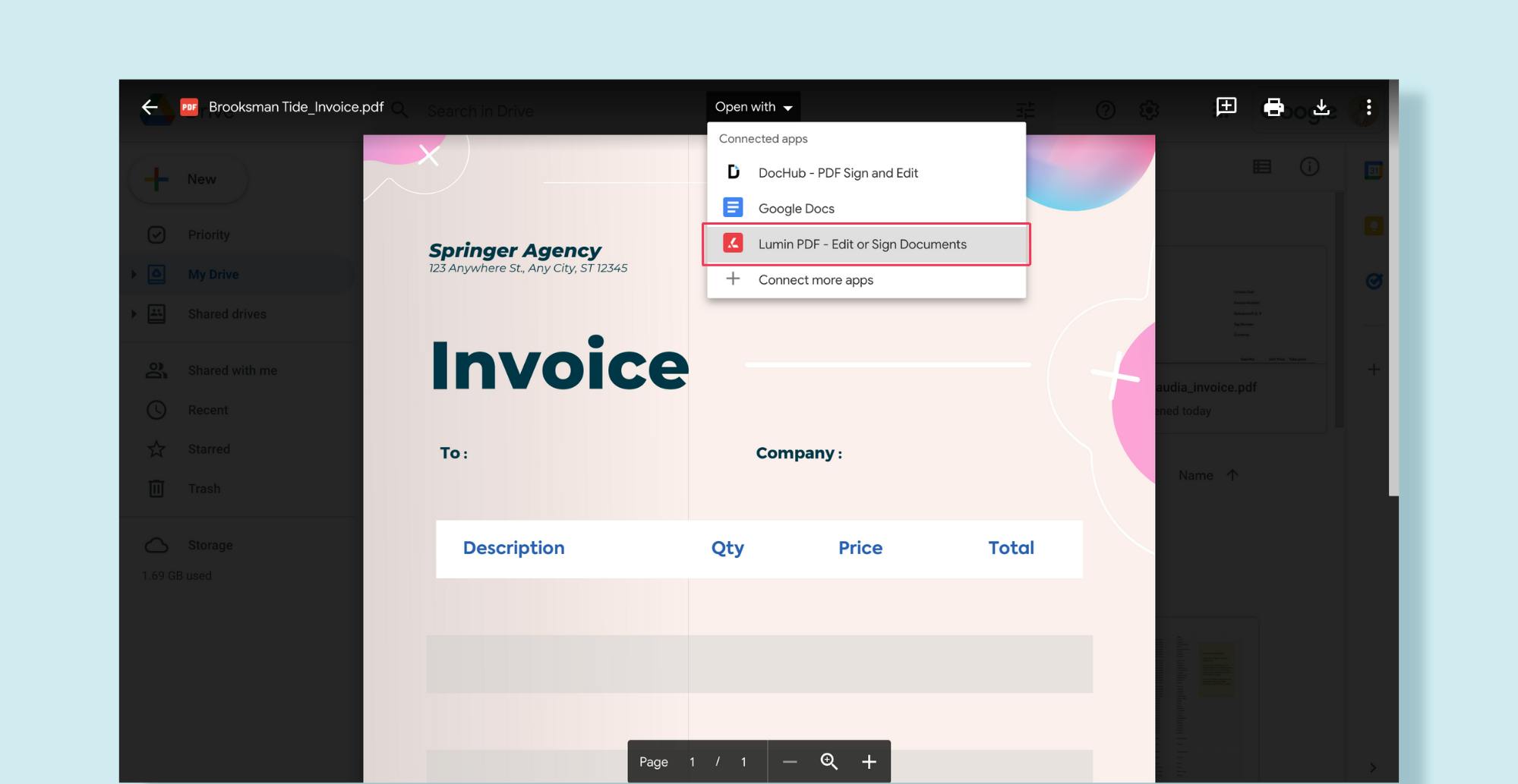Click the plus icon beside Connect more apps
1518x784 pixels.
point(733,279)
